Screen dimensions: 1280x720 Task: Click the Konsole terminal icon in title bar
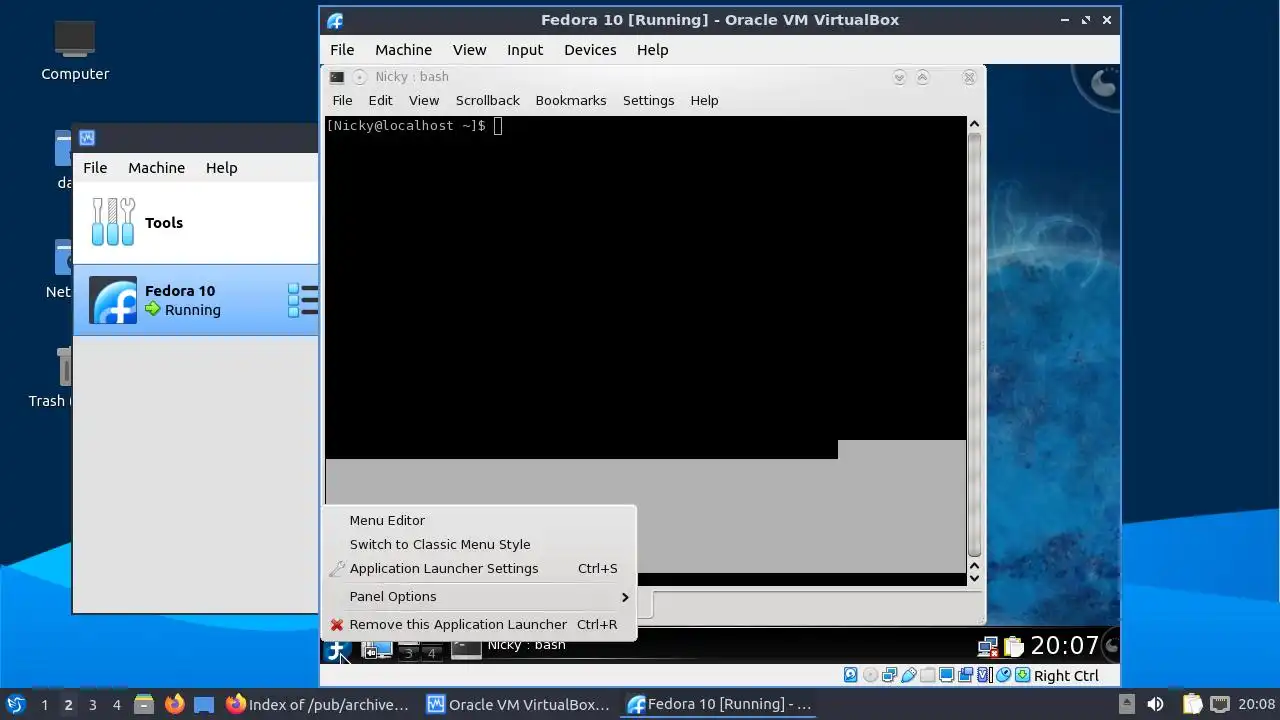[337, 77]
